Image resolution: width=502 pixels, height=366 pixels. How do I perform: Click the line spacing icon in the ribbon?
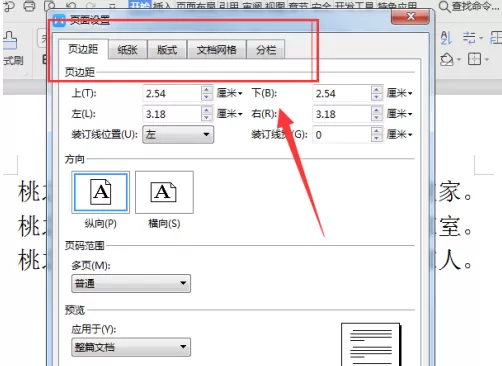pos(469,38)
